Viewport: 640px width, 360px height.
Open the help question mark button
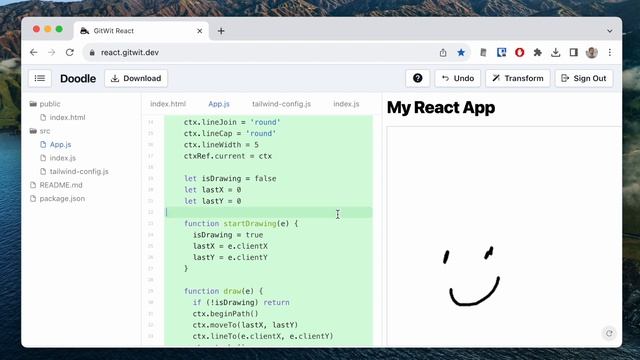[x=417, y=78]
